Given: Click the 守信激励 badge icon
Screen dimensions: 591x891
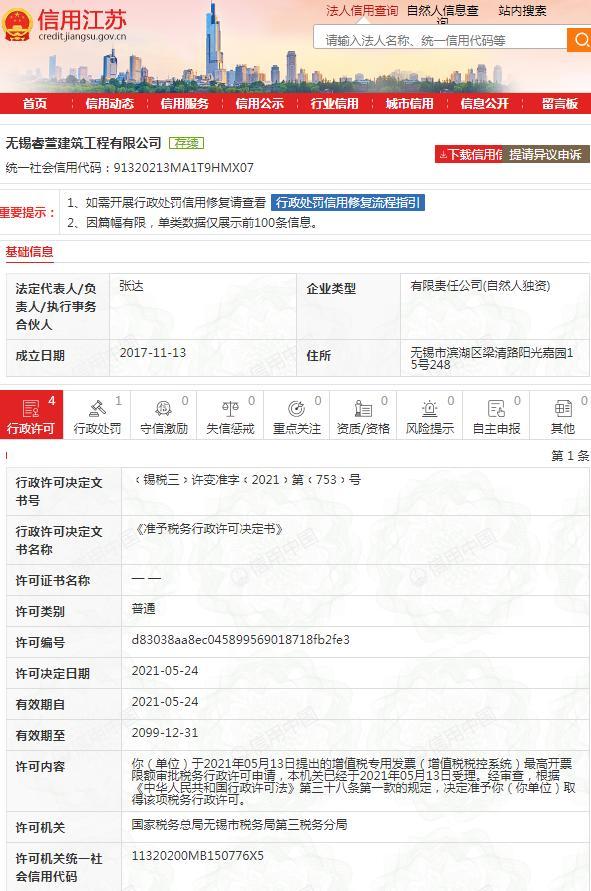Looking at the screenshot, I should (x=164, y=408).
